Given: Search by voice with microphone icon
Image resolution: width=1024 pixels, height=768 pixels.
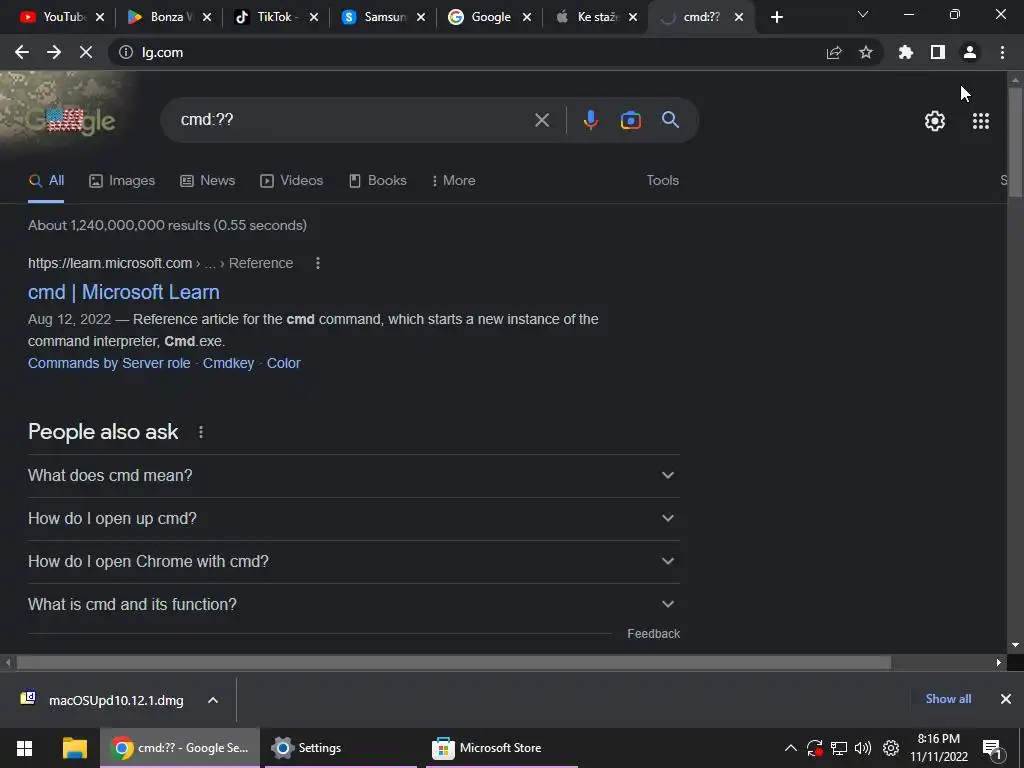Looking at the screenshot, I should click(x=590, y=120).
